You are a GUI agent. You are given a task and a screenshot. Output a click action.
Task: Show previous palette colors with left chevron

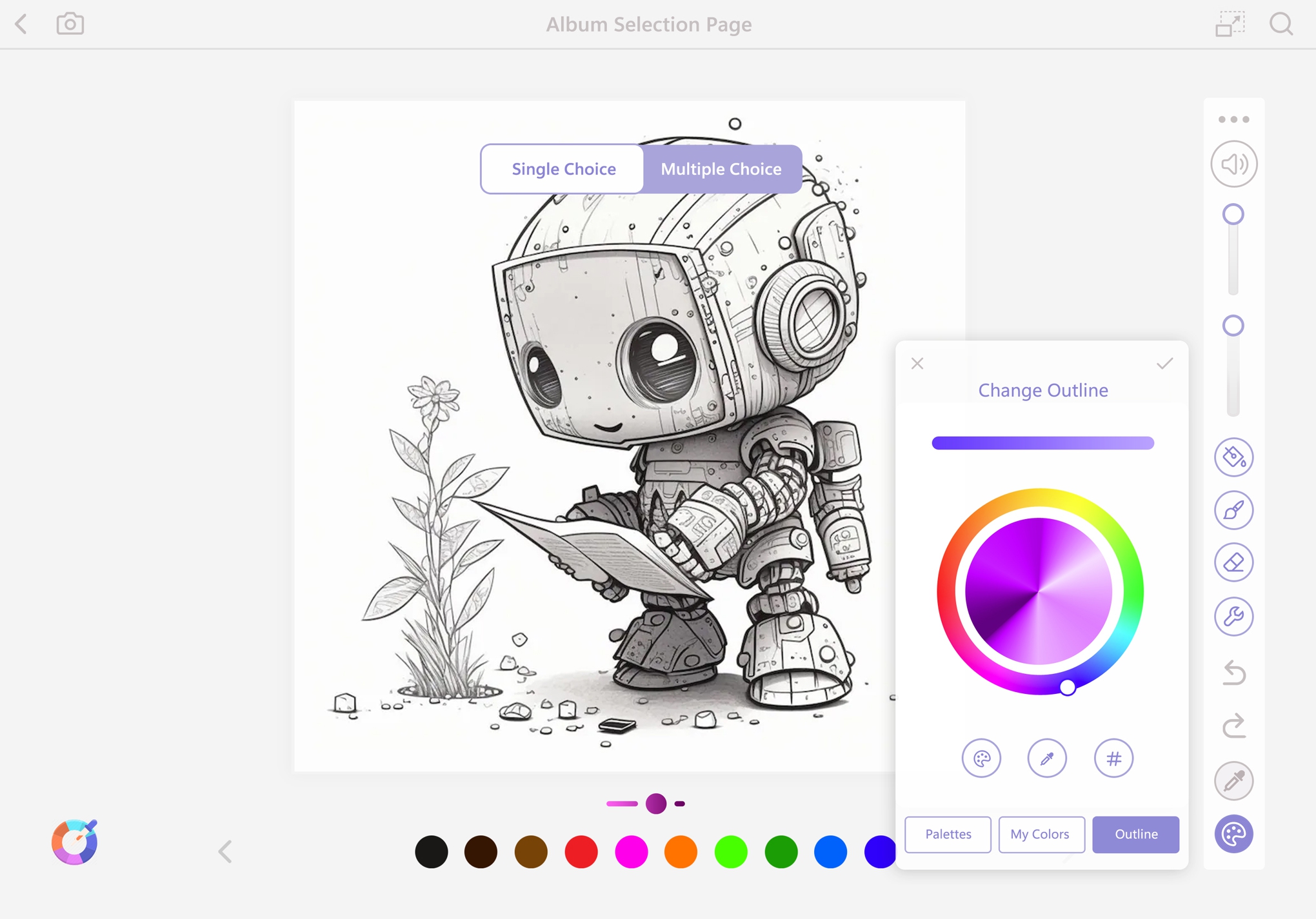224,851
